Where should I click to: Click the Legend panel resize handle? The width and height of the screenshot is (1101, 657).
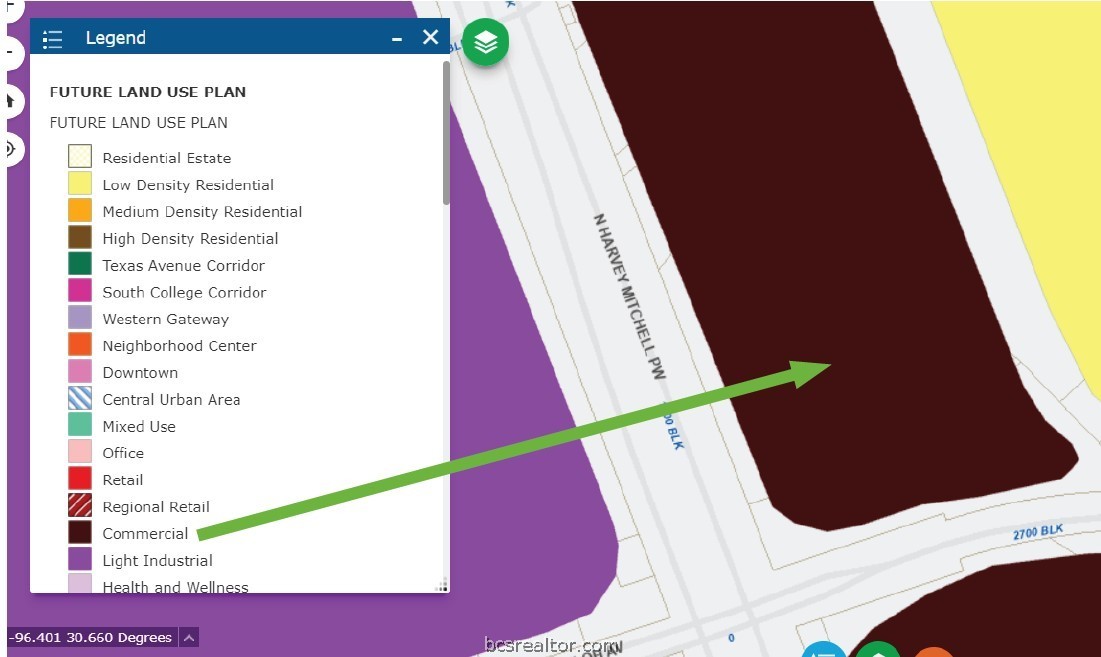(x=441, y=586)
